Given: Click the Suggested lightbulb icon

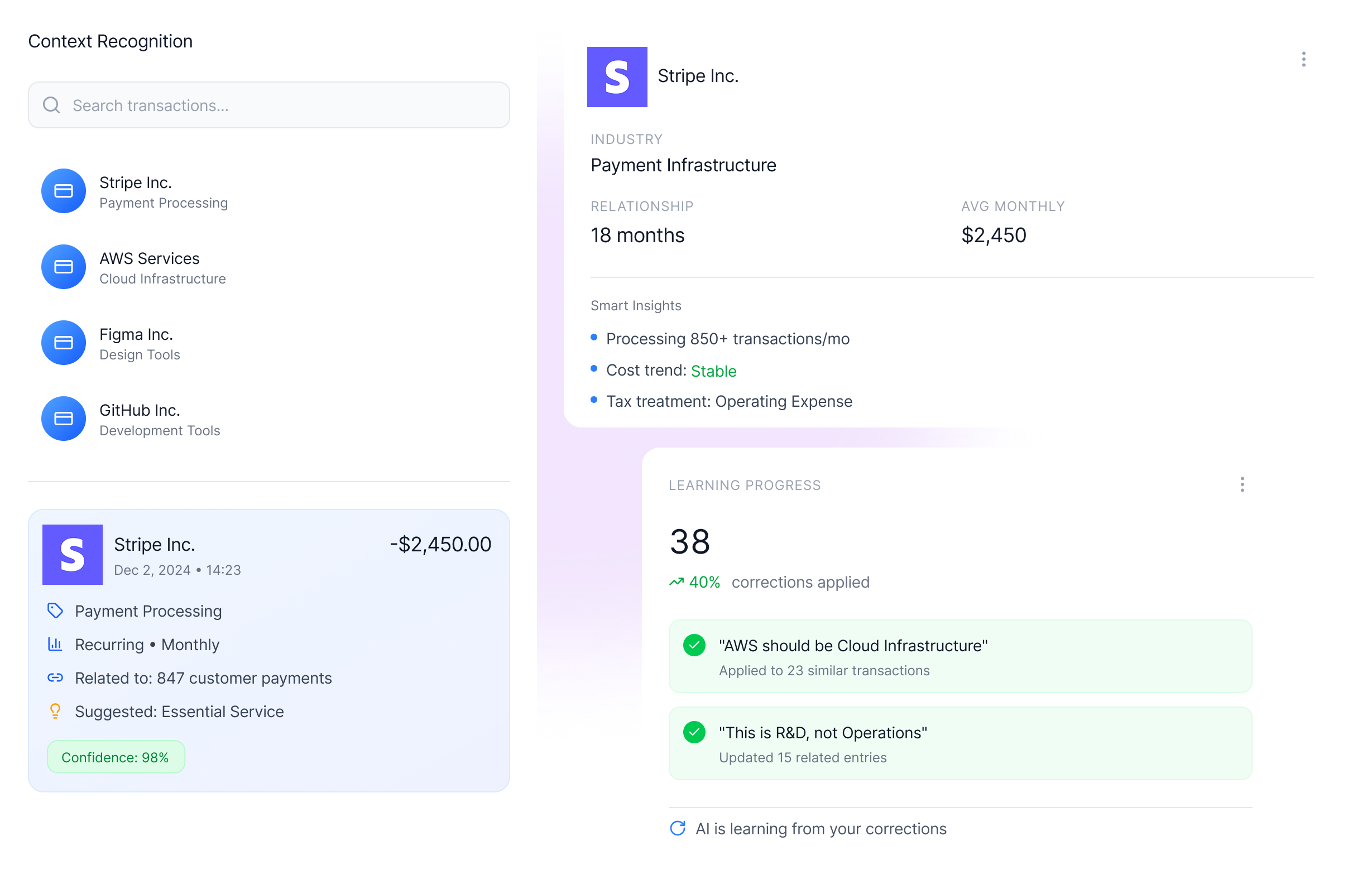Looking at the screenshot, I should pyautogui.click(x=55, y=712).
